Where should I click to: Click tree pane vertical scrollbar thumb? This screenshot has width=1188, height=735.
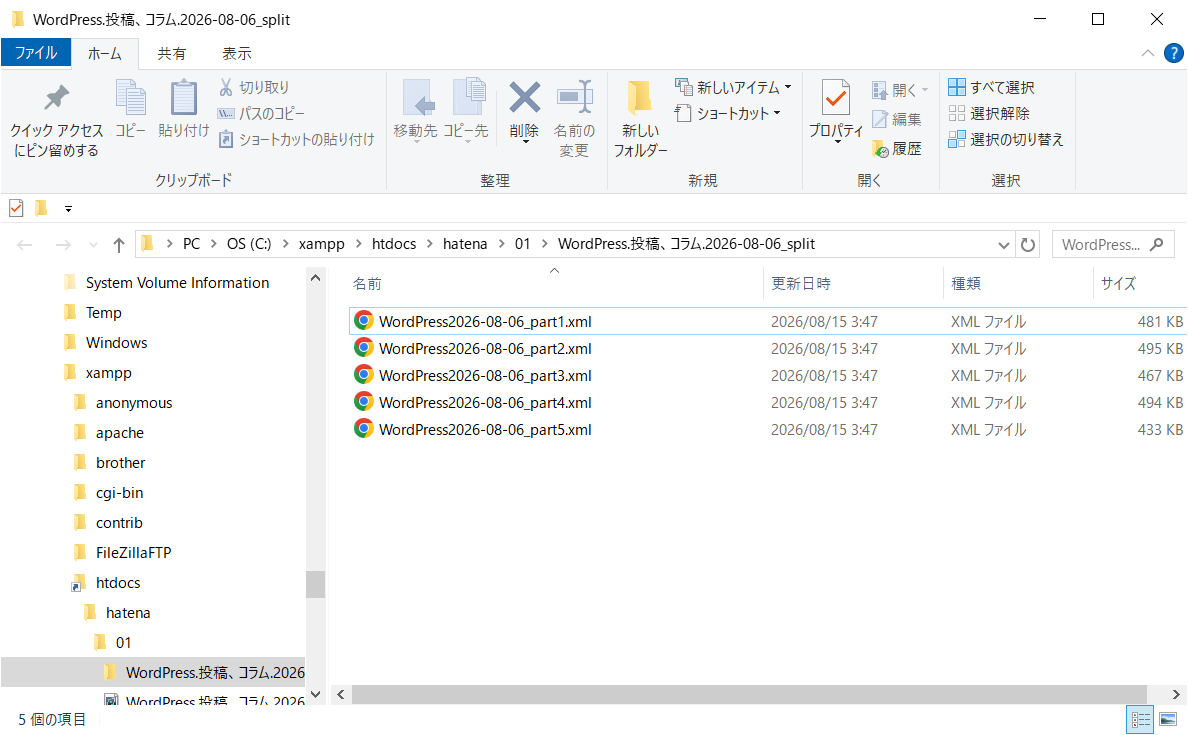pyautogui.click(x=315, y=584)
